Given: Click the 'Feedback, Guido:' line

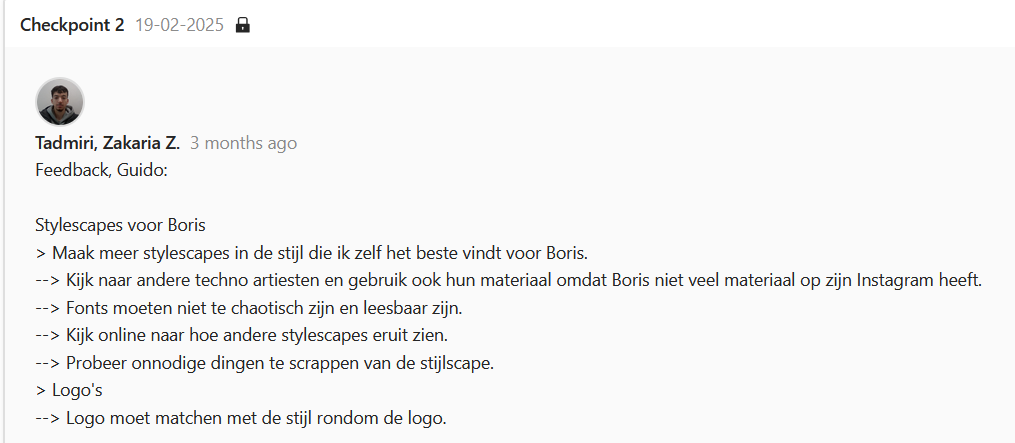Looking at the screenshot, I should click(x=101, y=170).
